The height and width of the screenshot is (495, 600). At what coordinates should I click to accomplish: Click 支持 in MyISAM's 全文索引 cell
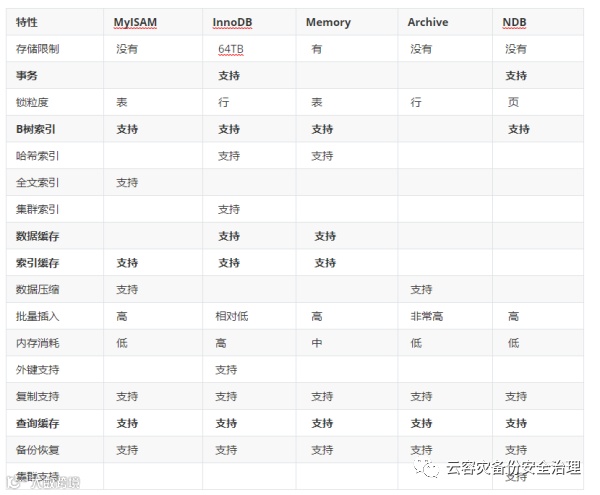(x=127, y=183)
